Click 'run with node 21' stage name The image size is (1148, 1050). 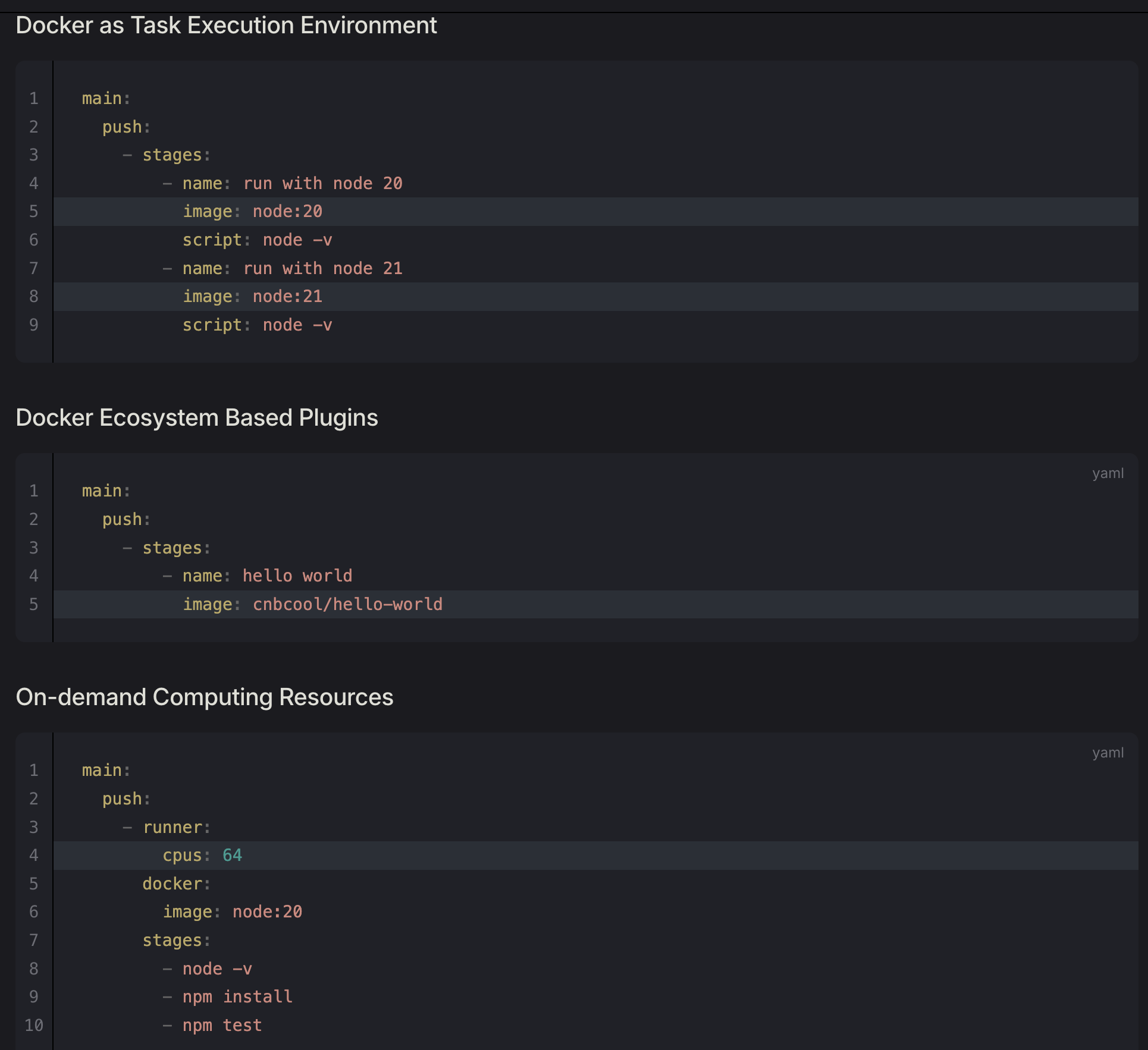pyautogui.click(x=322, y=269)
